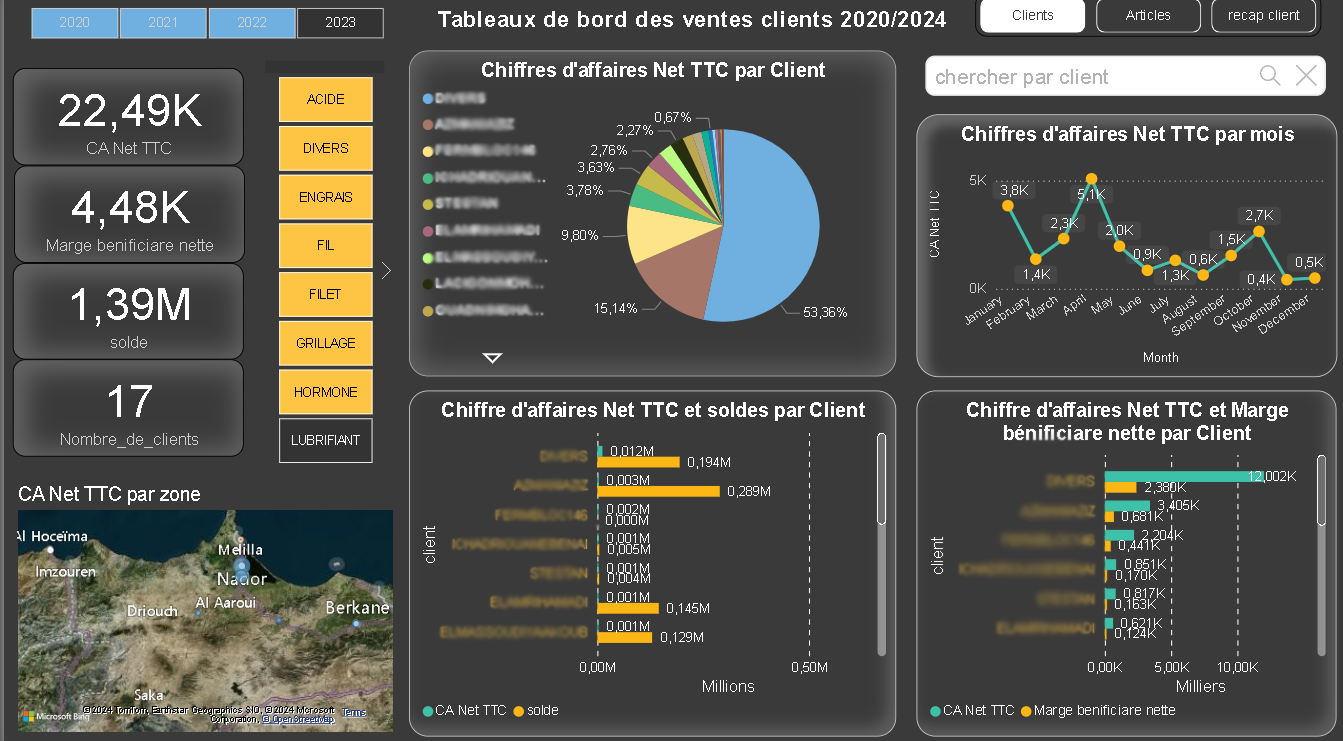This screenshot has width=1343, height=741.
Task: Click the 'CA Net TTC par zone' map title
Action: (109, 494)
